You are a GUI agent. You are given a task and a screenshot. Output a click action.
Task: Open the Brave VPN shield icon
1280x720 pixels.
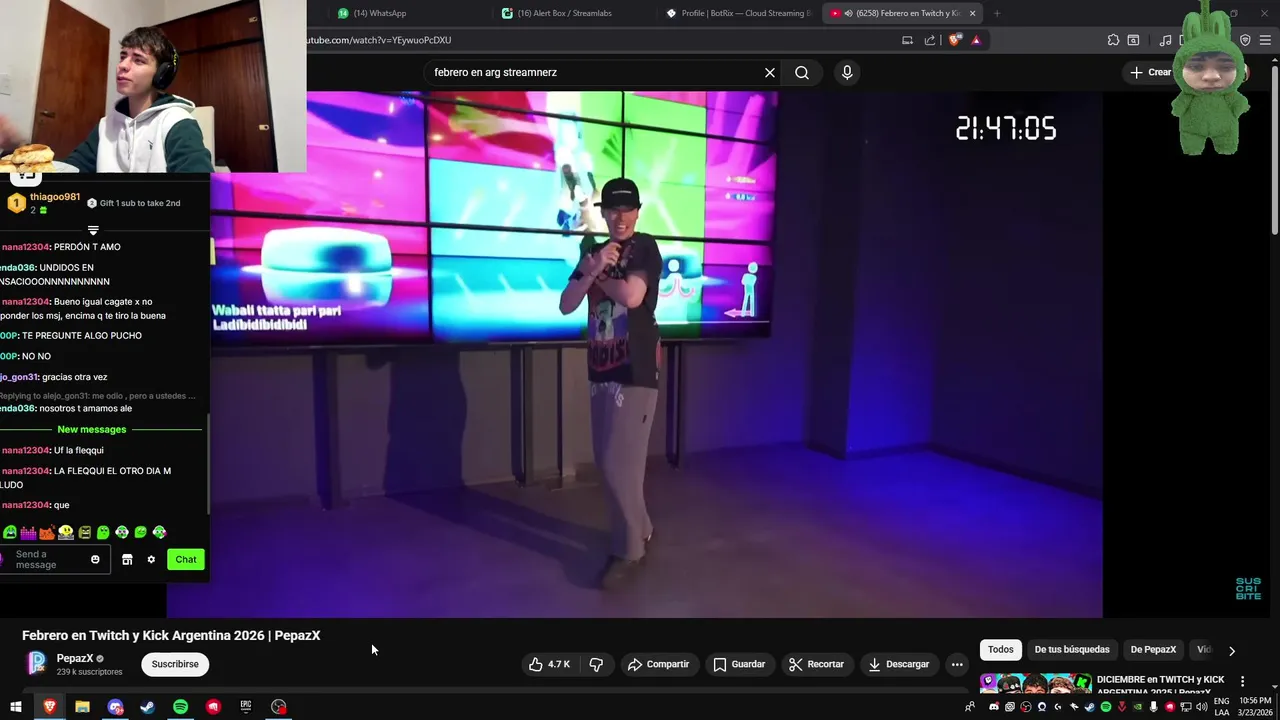coord(1245,40)
